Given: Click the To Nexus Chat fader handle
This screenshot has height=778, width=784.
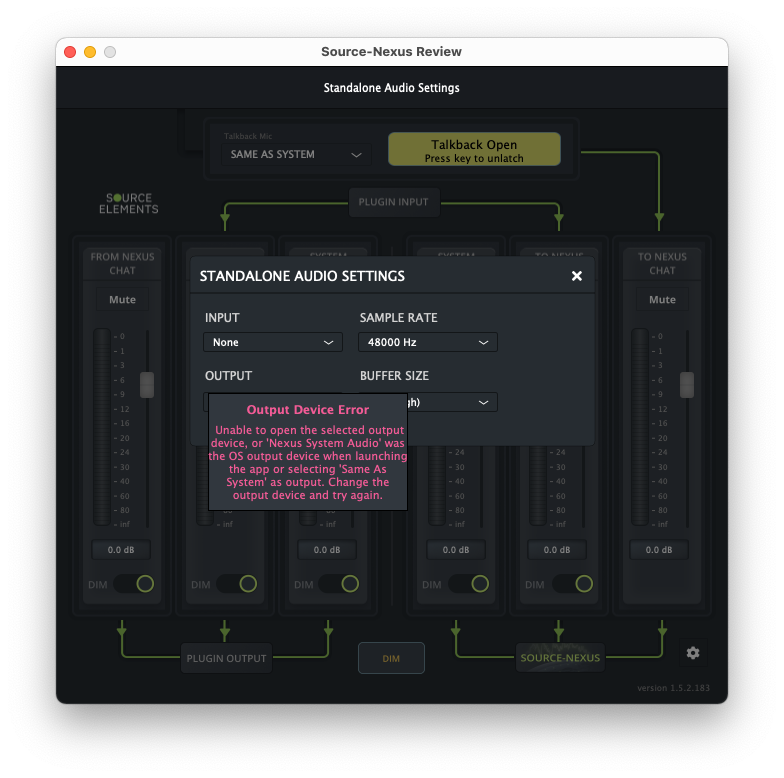Looking at the screenshot, I should coord(687,385).
